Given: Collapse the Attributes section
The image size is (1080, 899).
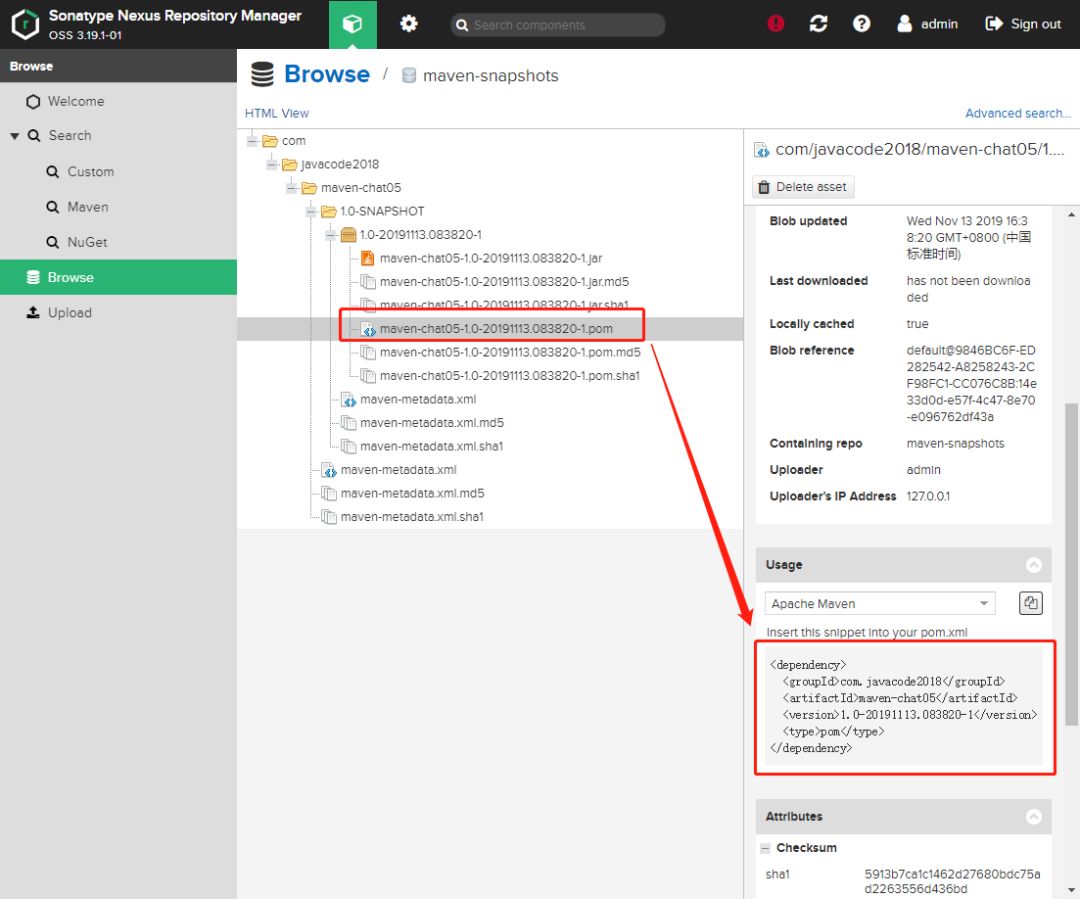Looking at the screenshot, I should [1033, 817].
